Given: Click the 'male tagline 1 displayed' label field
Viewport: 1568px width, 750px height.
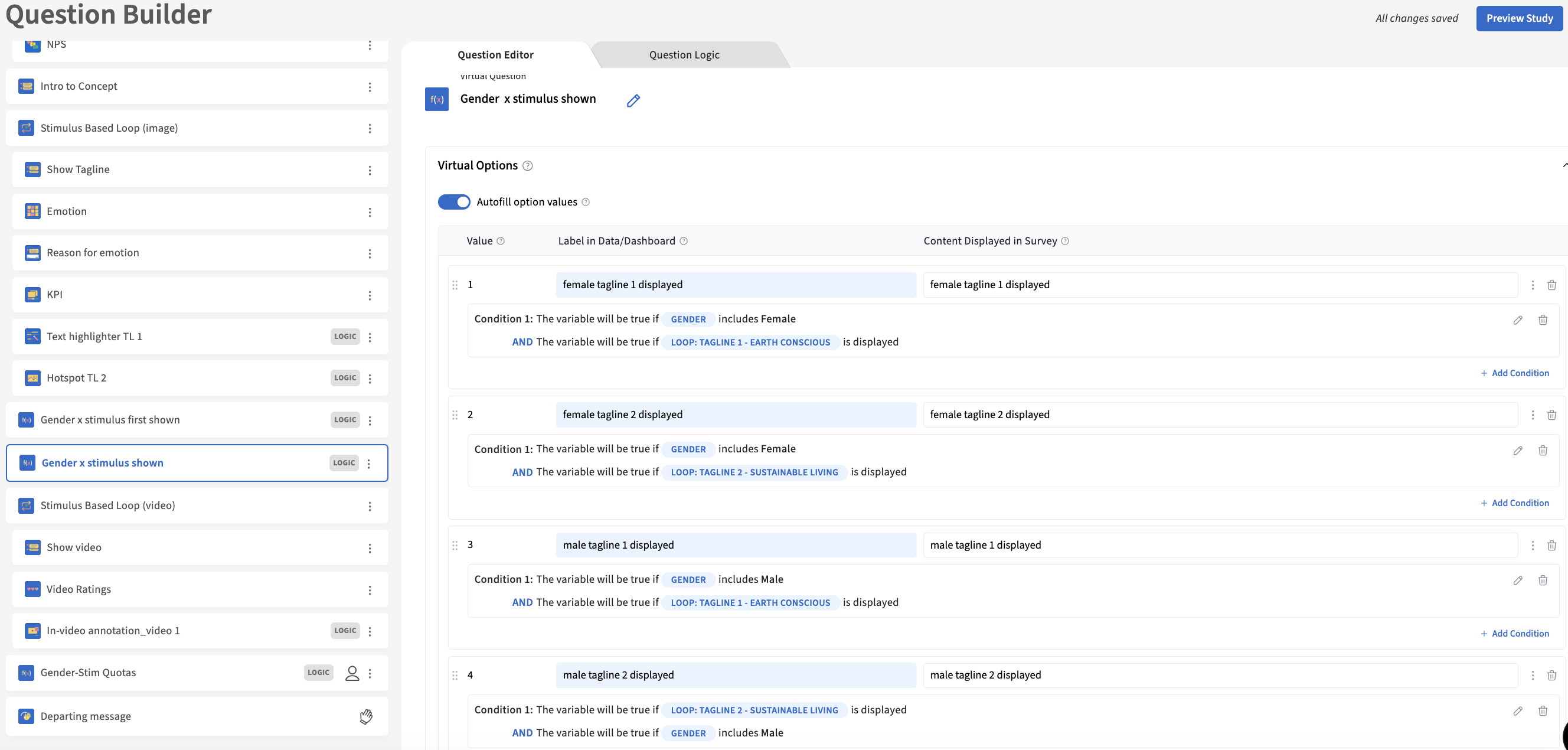Looking at the screenshot, I should (x=736, y=545).
